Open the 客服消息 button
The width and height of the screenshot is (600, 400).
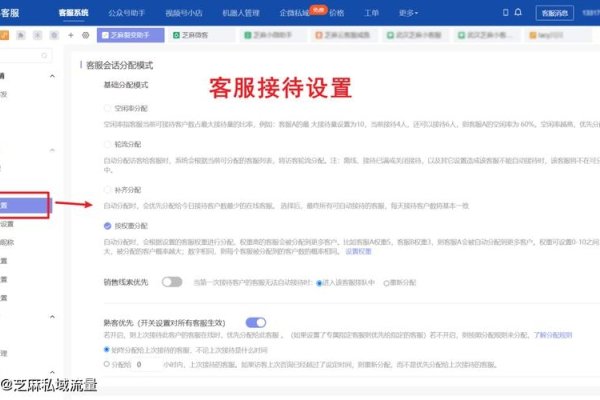(x=554, y=13)
